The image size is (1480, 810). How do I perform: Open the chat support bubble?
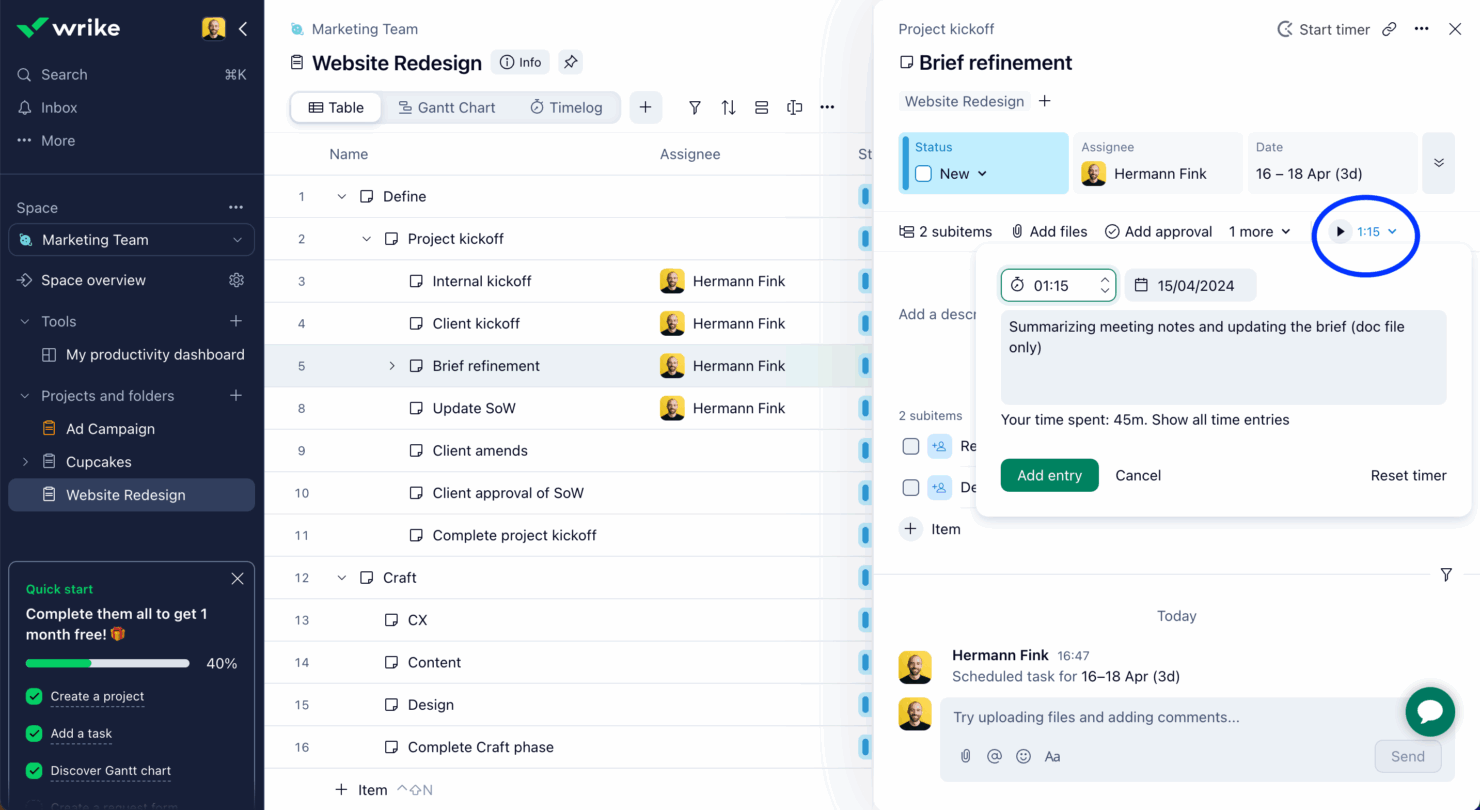[x=1430, y=711]
